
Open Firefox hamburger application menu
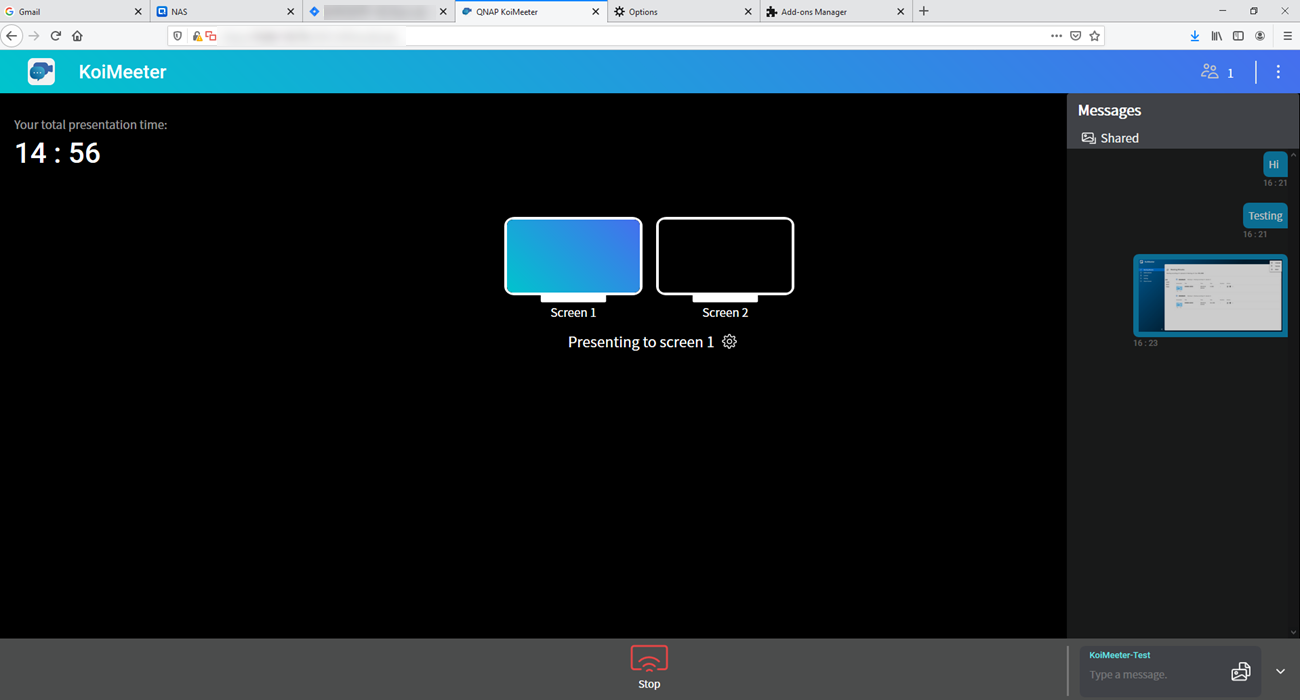coord(1287,36)
